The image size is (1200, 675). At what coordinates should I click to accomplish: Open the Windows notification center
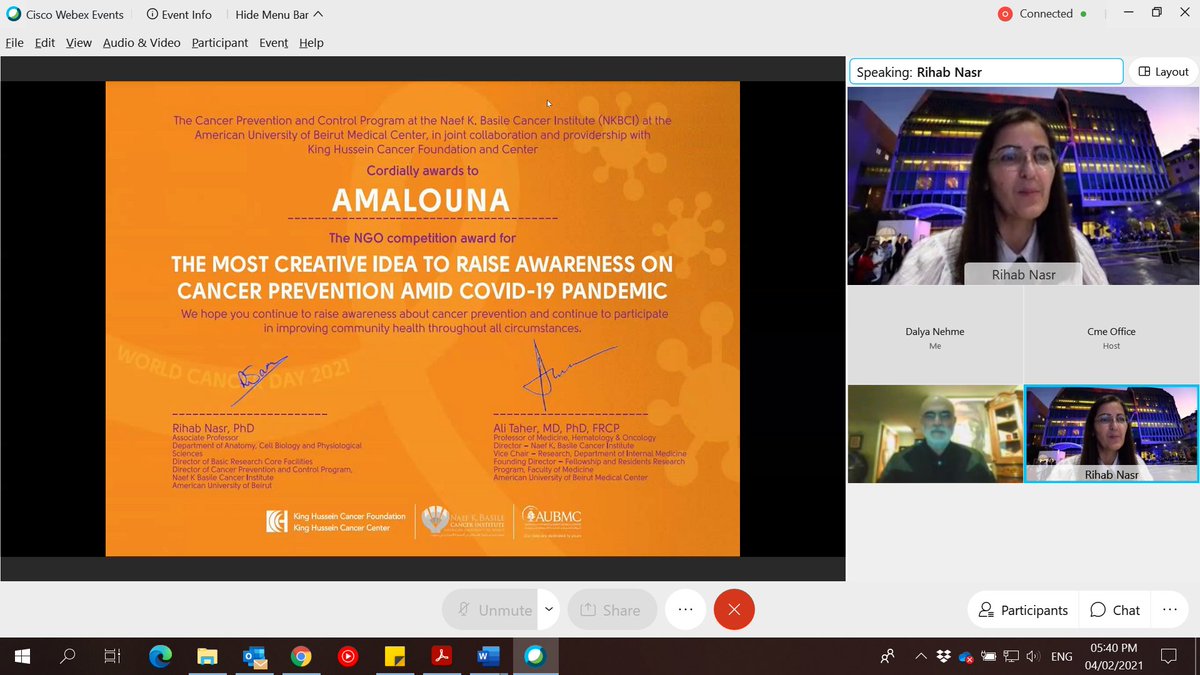(1168, 657)
